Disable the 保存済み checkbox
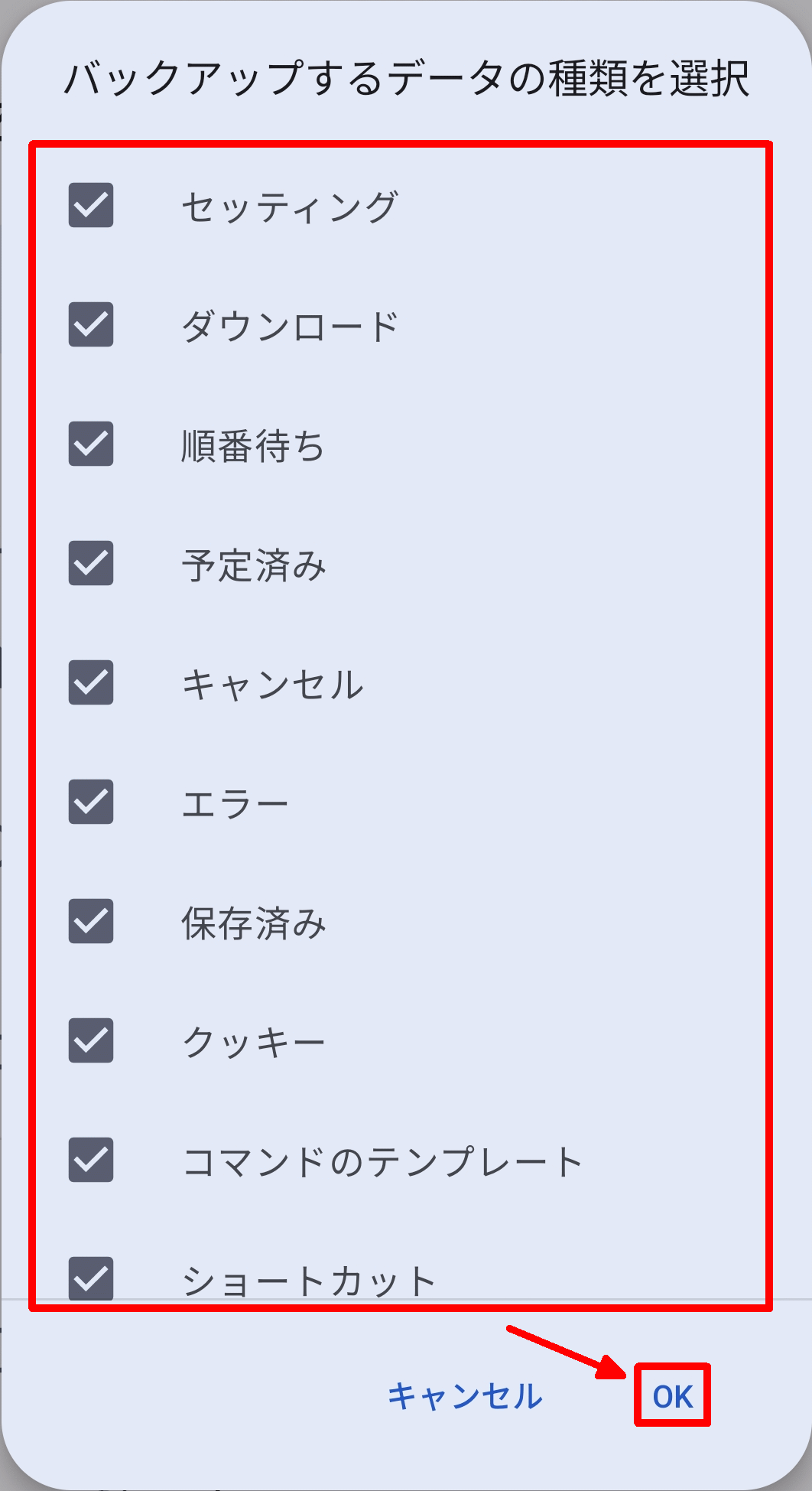Viewport: 812px width, 1491px height. [91, 921]
